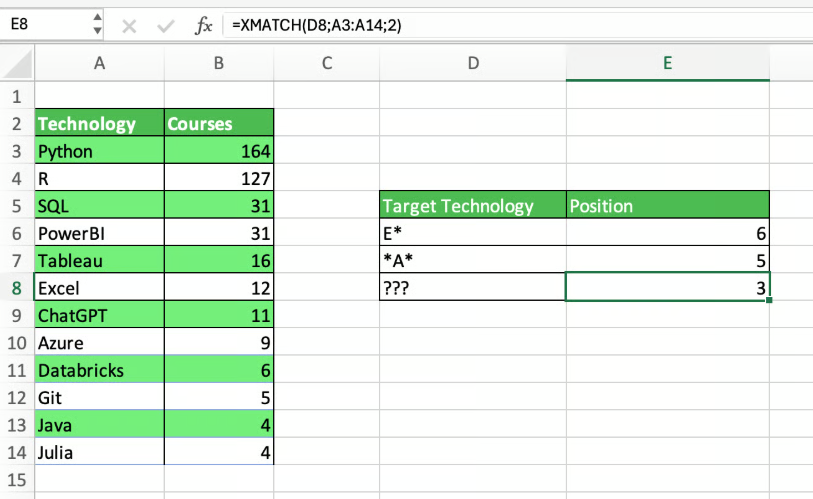
Task: Click the Cancel X icon in formula bar
Action: pyautogui.click(x=129, y=26)
